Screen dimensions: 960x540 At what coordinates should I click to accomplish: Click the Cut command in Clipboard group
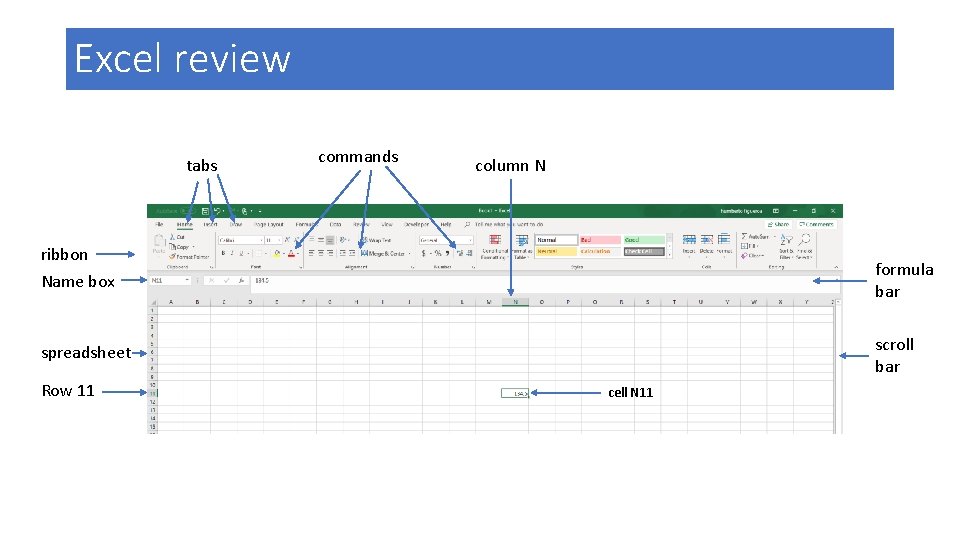[177, 237]
